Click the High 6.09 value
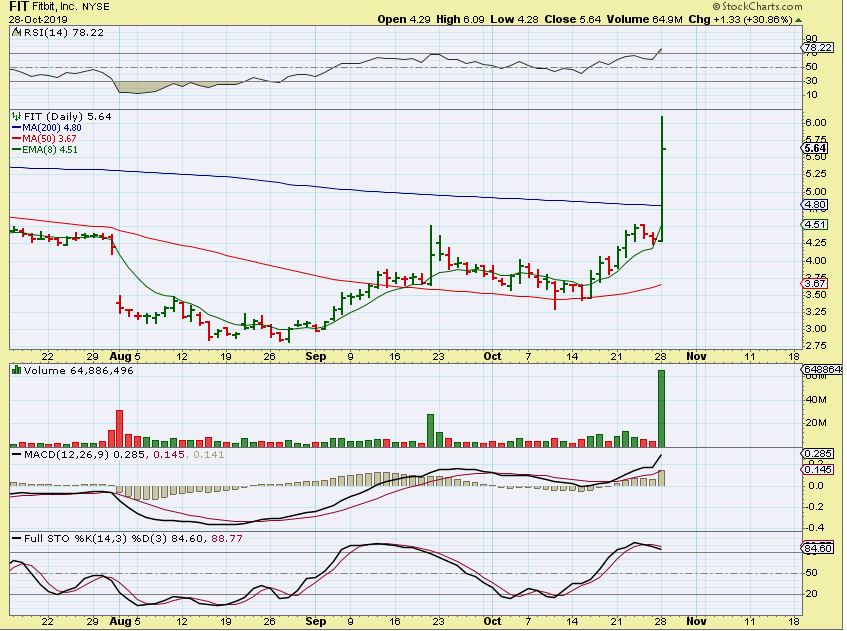 [x=460, y=19]
